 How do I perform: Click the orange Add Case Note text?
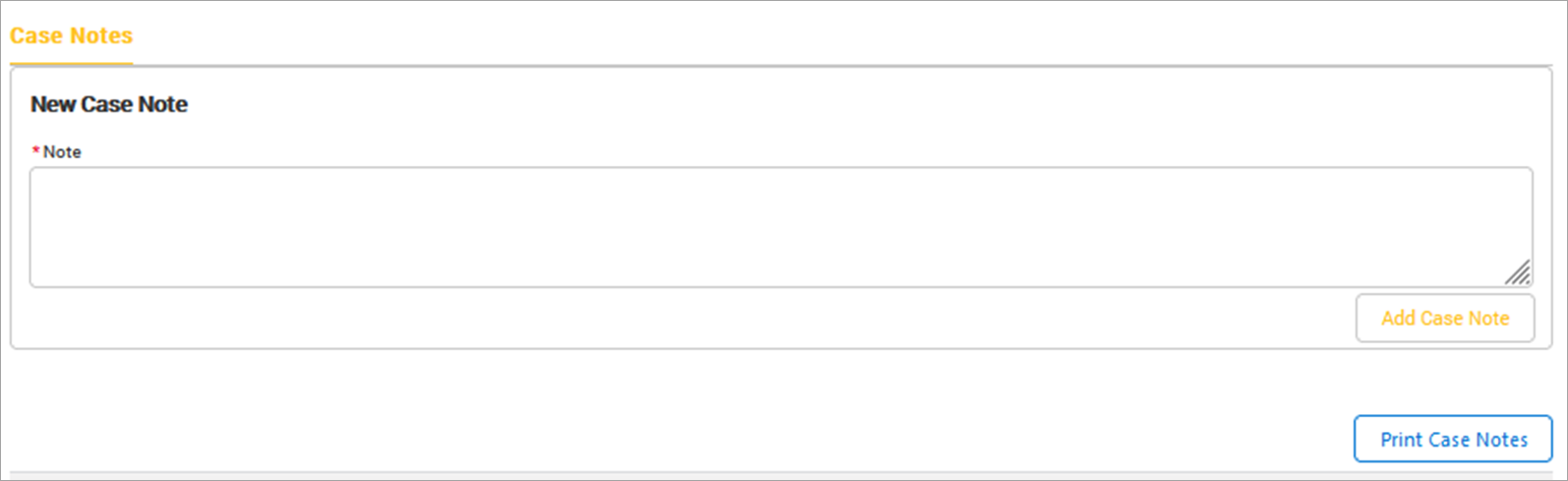coord(1444,318)
